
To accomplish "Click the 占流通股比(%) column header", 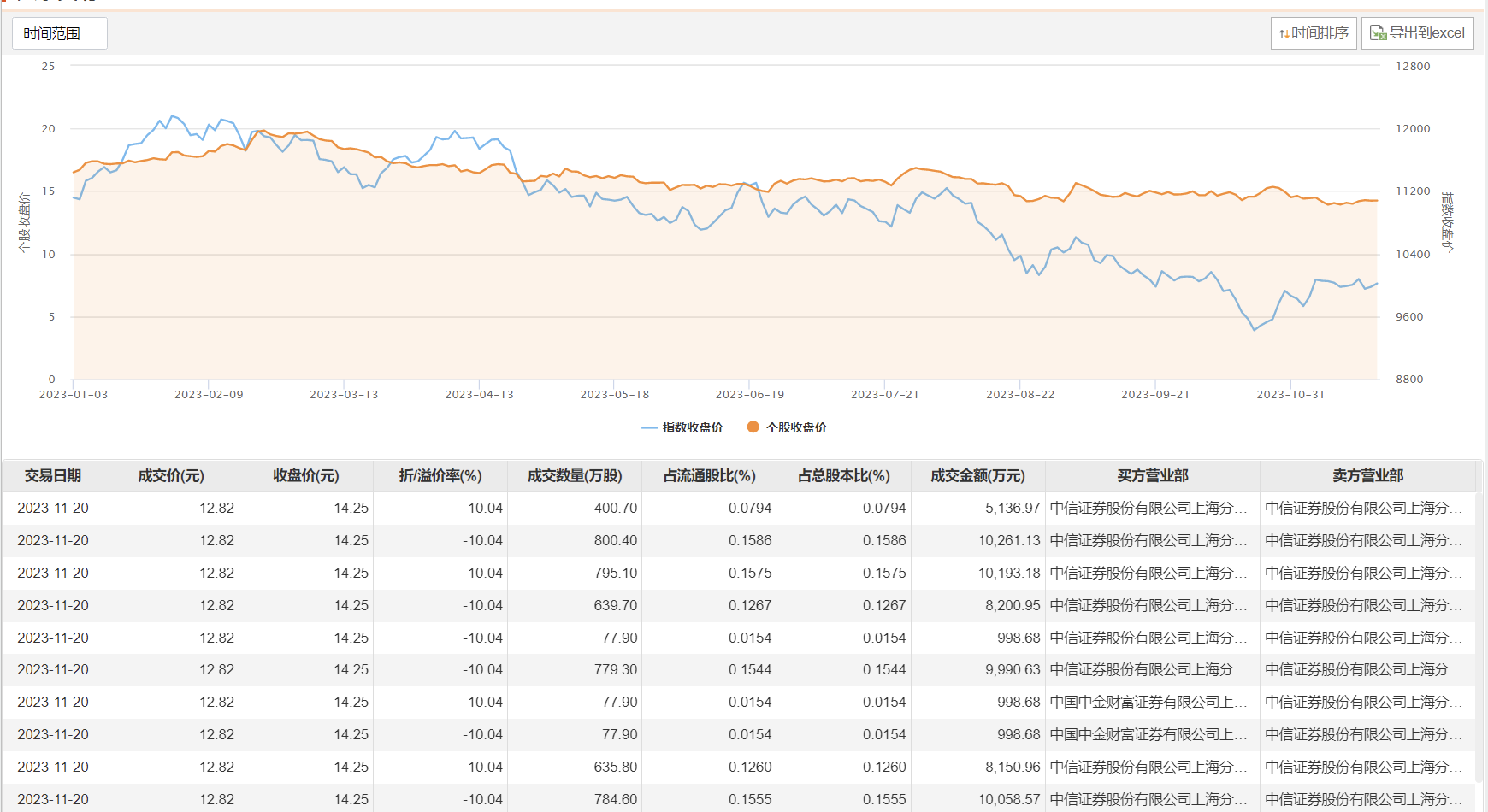I will point(710,476).
